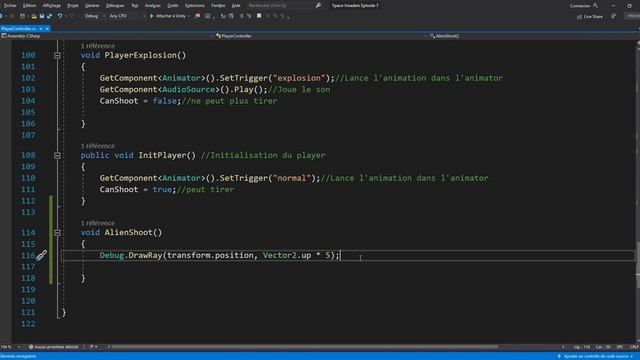This screenshot has width=640, height=360.
Task: Click line number 108 in the margin
Action: (x=28, y=155)
